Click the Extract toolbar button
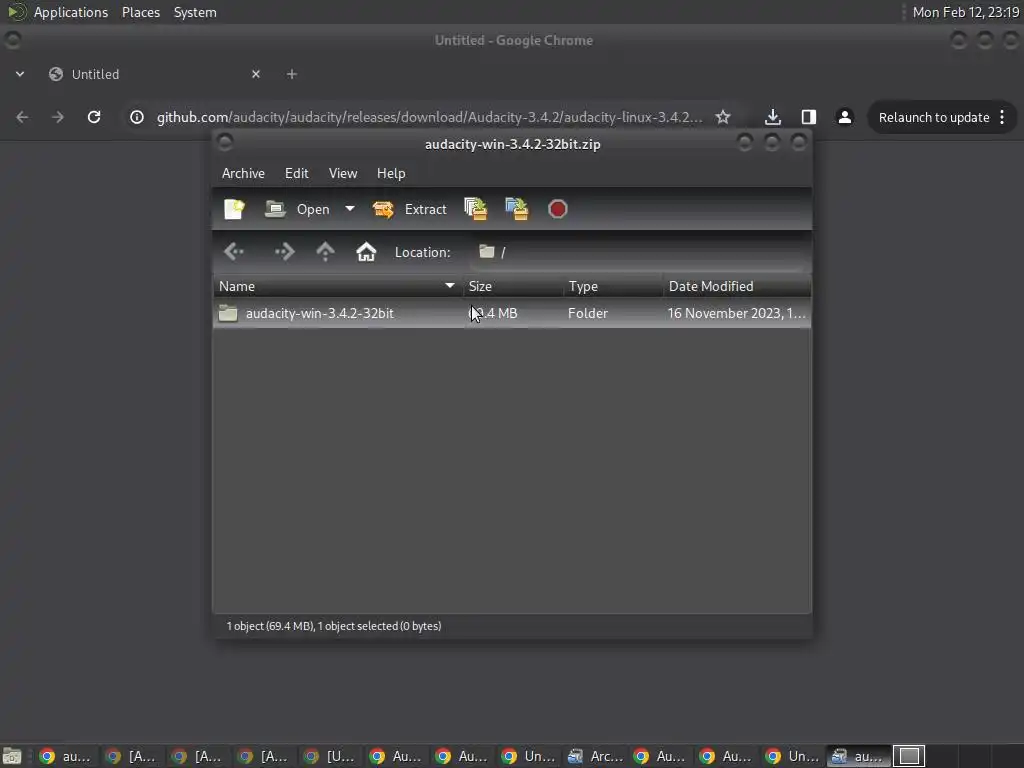1024x768 pixels. pos(409,209)
